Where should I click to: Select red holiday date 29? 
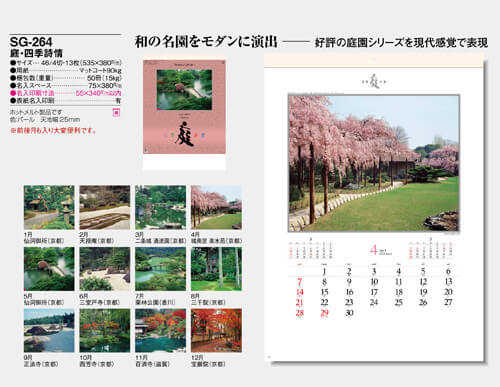click(x=324, y=313)
